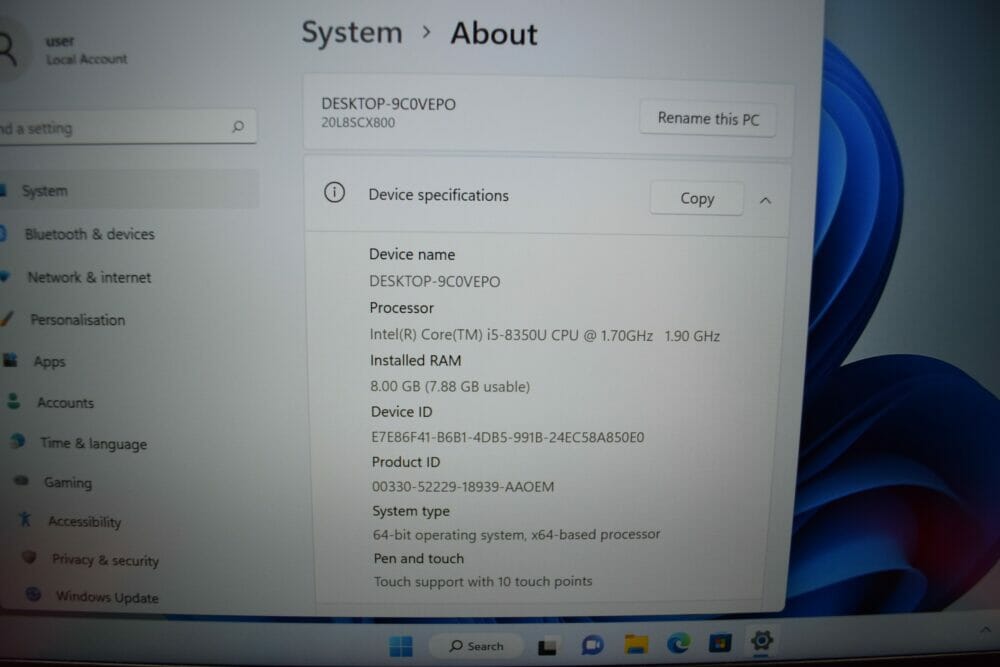Viewport: 1000px width, 667px height.
Task: Launch Microsoft Edge from the taskbar
Action: (678, 643)
